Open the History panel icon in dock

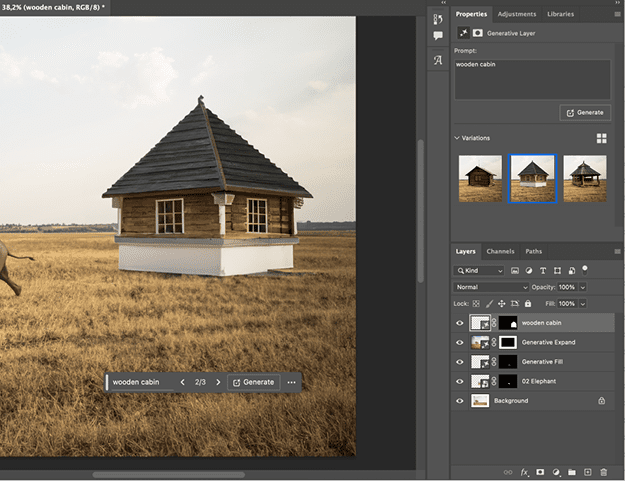[438, 19]
